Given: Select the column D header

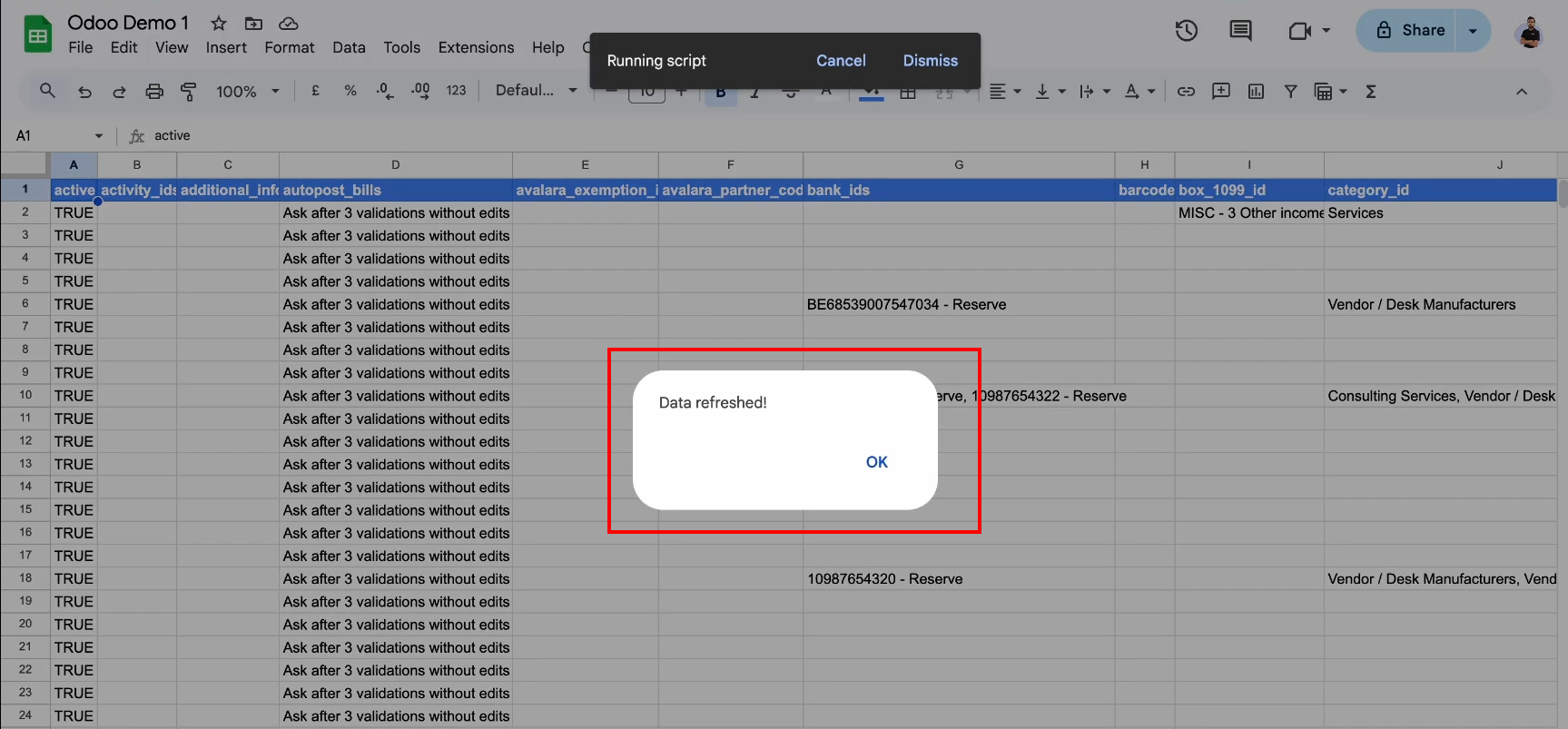Looking at the screenshot, I should coord(395,164).
